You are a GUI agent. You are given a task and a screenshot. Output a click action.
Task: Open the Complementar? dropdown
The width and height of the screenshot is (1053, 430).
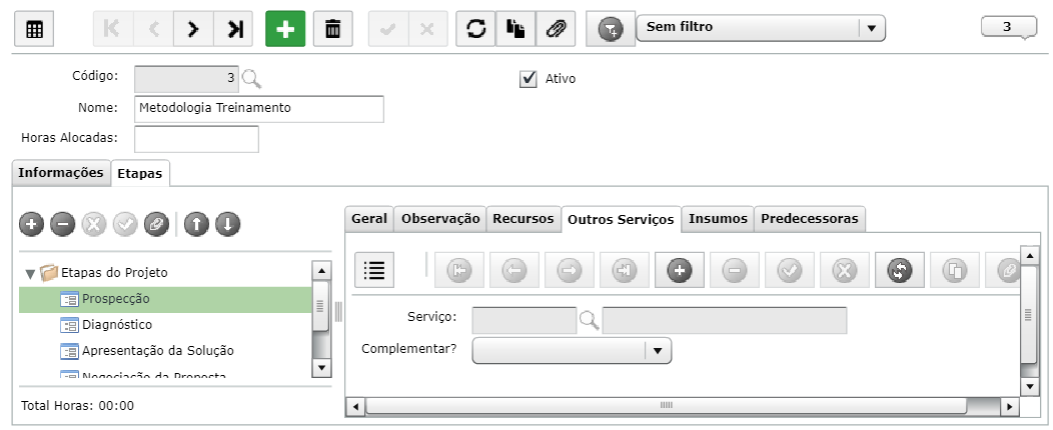tap(571, 350)
